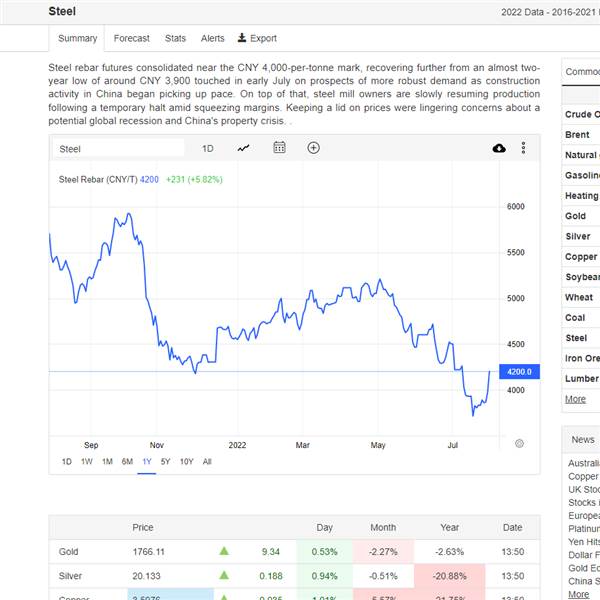Click the Export download icon
This screenshot has height=600, width=600.
pyautogui.click(x=242, y=38)
